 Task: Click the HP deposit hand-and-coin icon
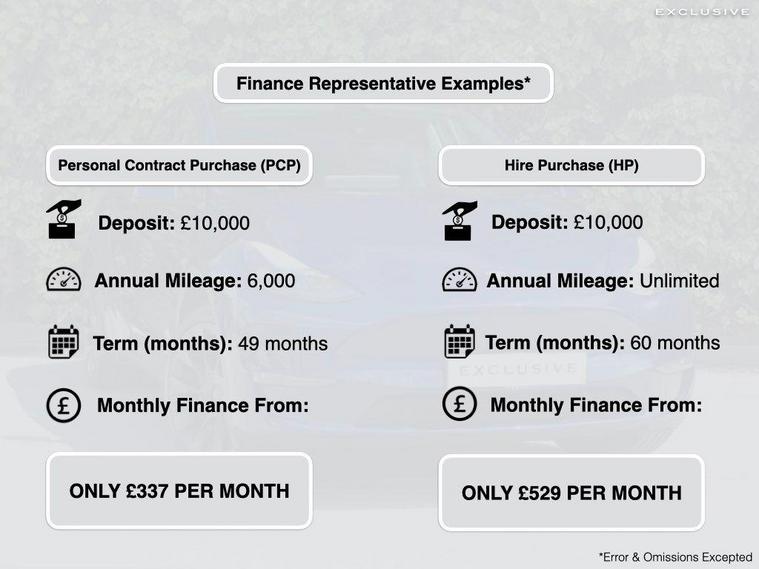(x=459, y=221)
